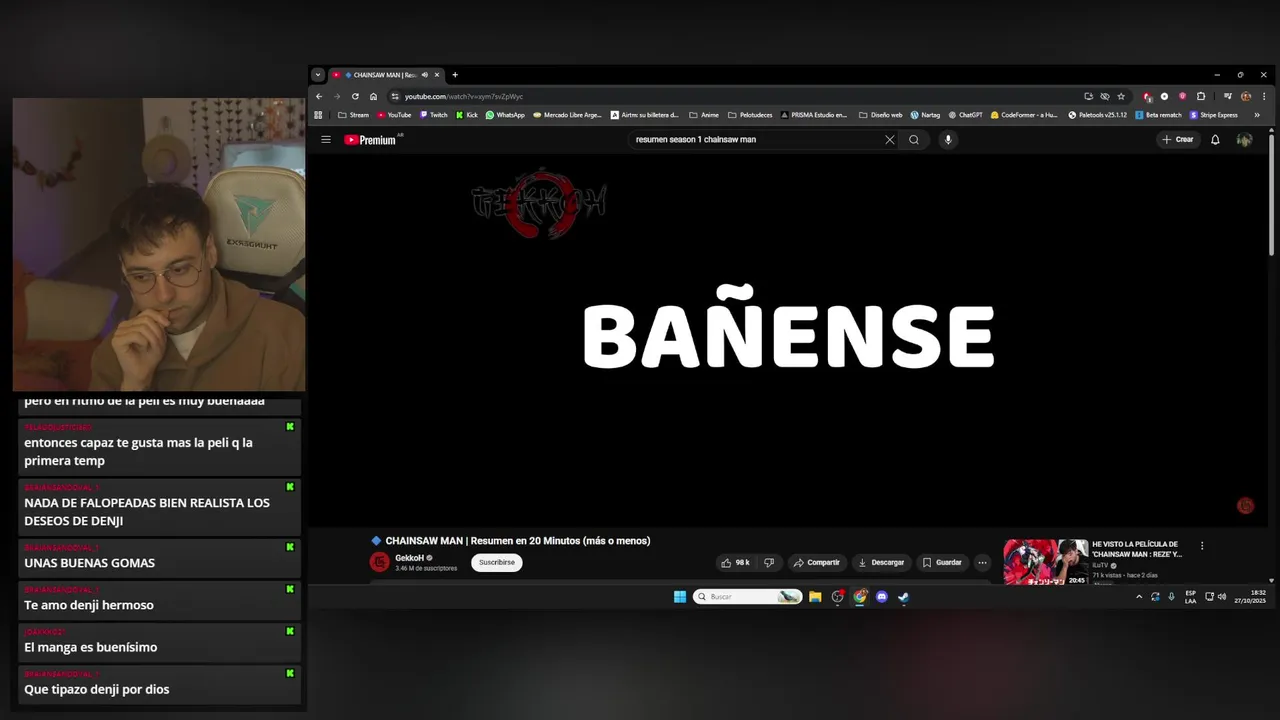1280x720 pixels.
Task: Open the GekkoH channel name link
Action: click(409, 558)
